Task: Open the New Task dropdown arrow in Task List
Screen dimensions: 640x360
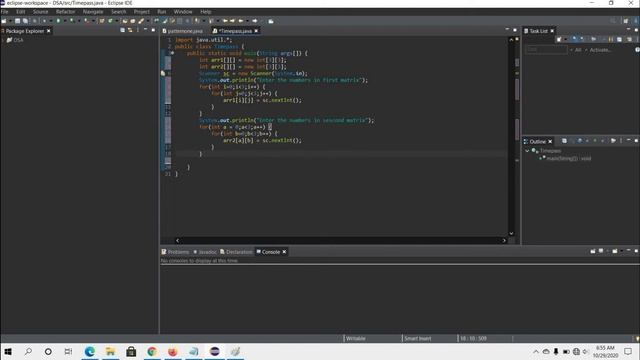Action: coord(566,39)
